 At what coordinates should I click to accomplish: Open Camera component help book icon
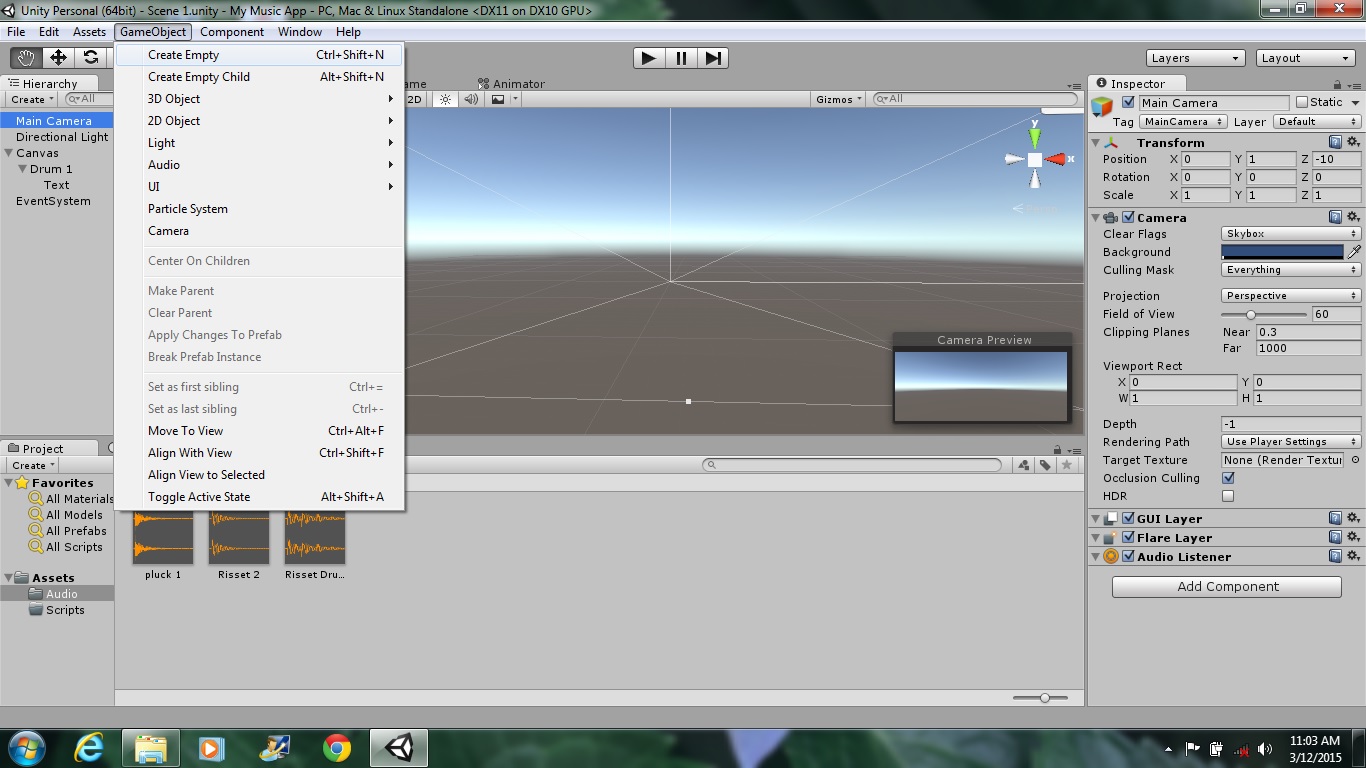(1335, 217)
